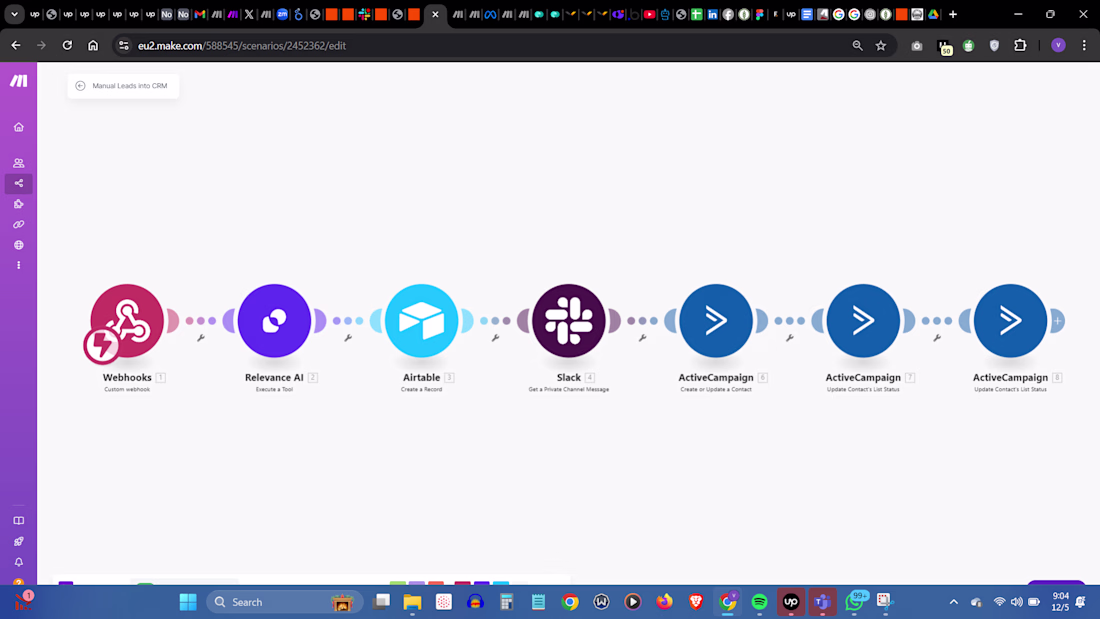
Task: Switch to the LinkedIn browser tab
Action: 712,14
